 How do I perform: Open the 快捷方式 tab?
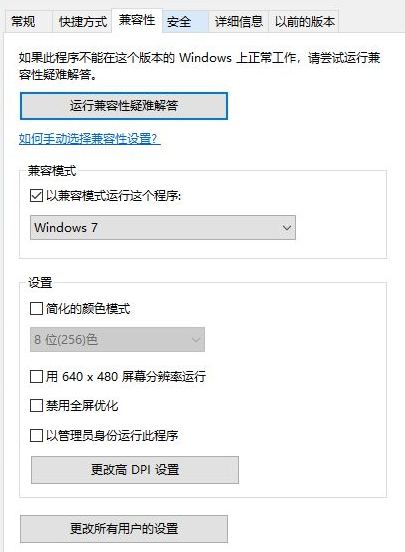[83, 22]
